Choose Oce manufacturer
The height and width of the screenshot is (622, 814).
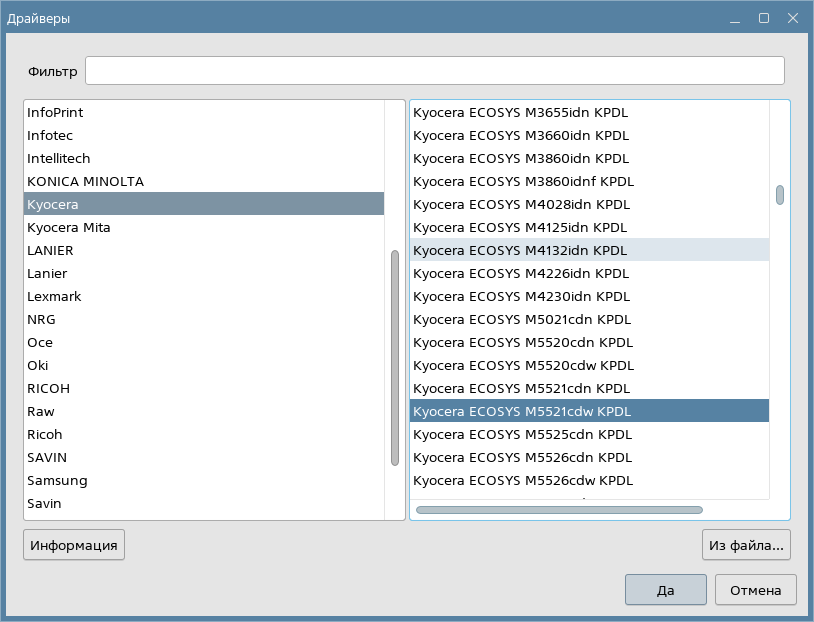coord(204,342)
